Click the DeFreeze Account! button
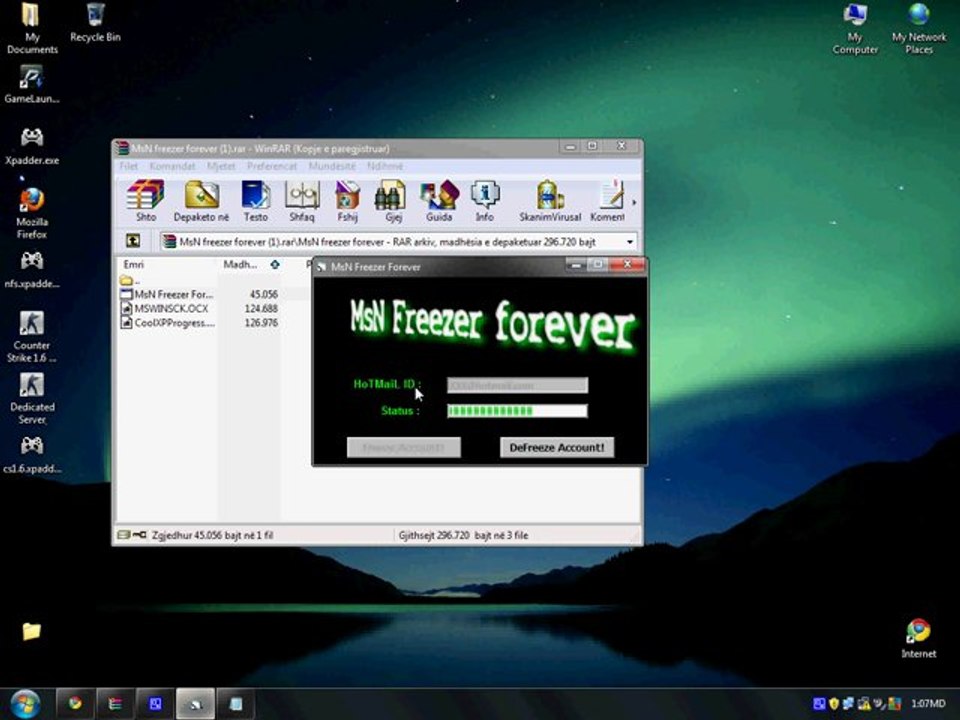Viewport: 960px width, 720px height. pyautogui.click(x=557, y=447)
